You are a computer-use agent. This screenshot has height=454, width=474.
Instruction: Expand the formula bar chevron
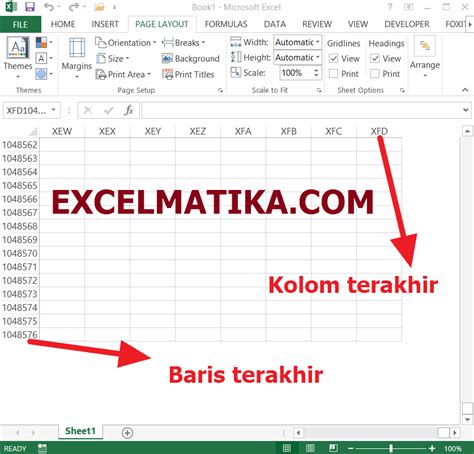tap(466, 110)
